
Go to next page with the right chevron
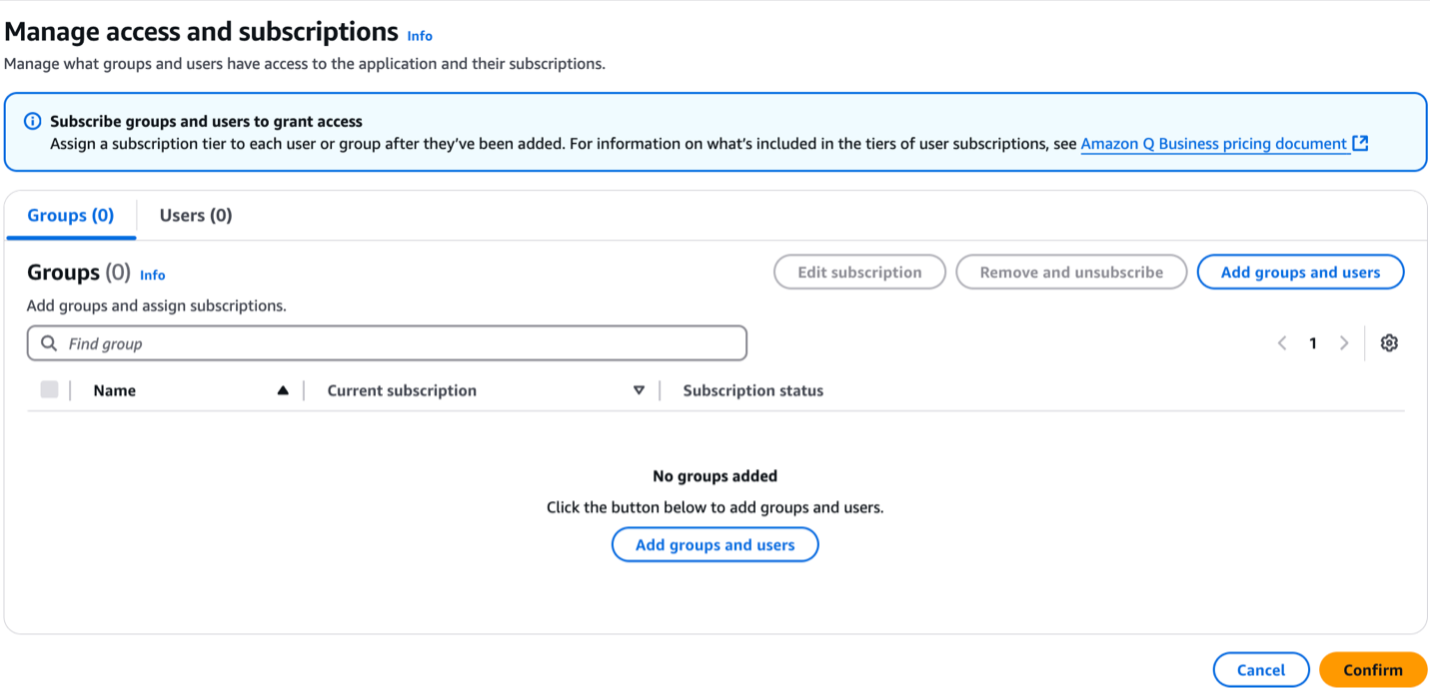1344,343
